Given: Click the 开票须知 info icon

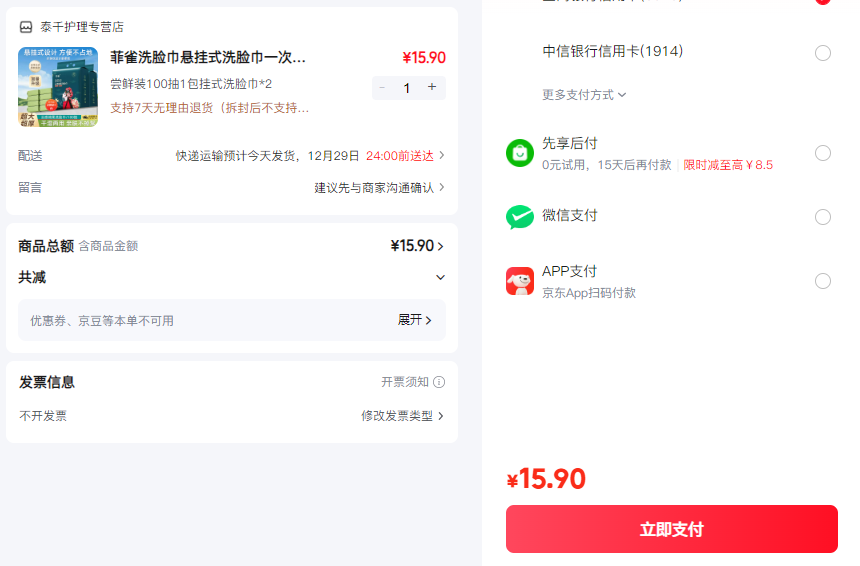Looking at the screenshot, I should click(439, 382).
